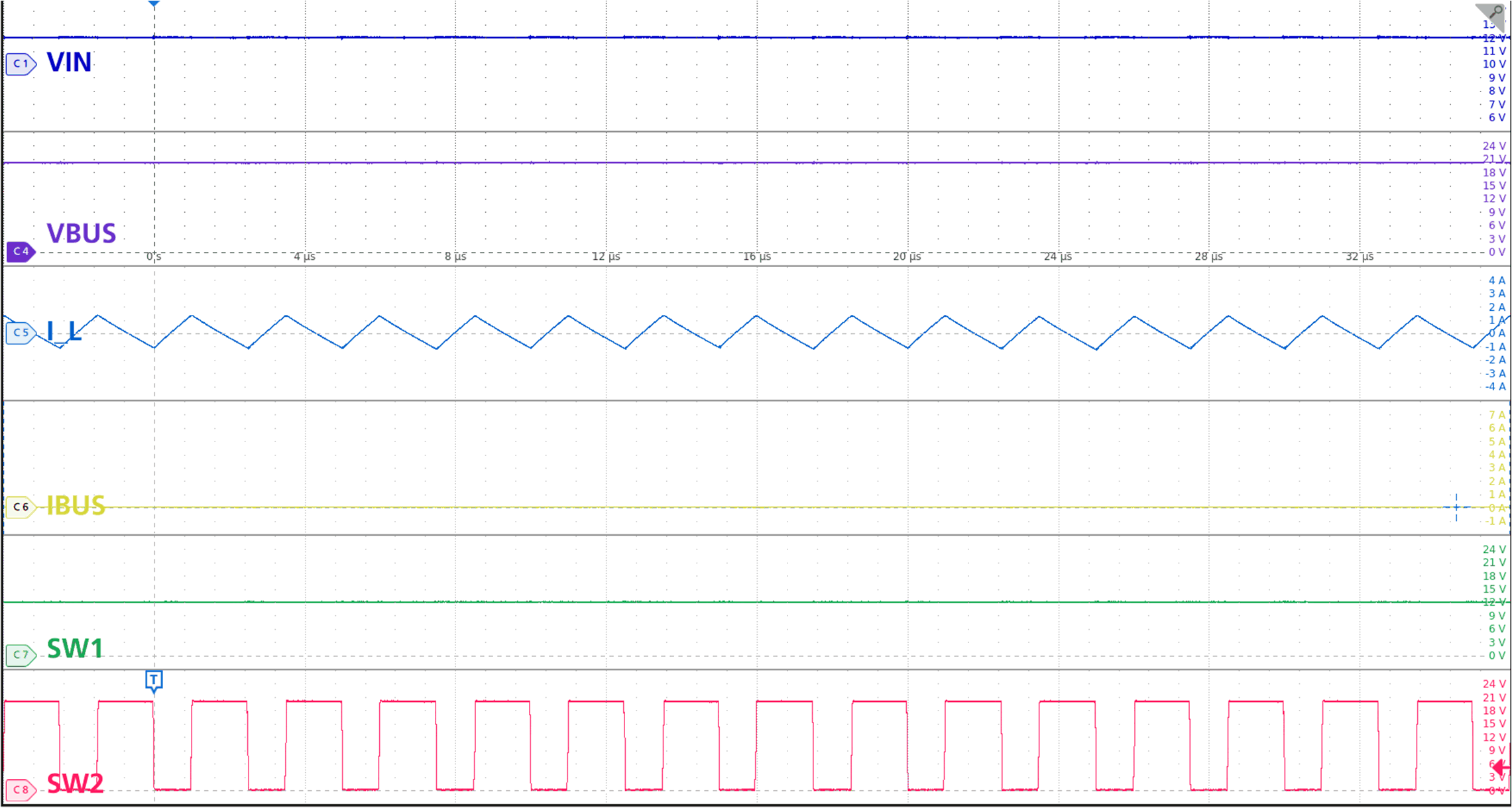The image size is (1512, 808).
Task: Select the C7 SW1 channel badge
Action: (21, 654)
